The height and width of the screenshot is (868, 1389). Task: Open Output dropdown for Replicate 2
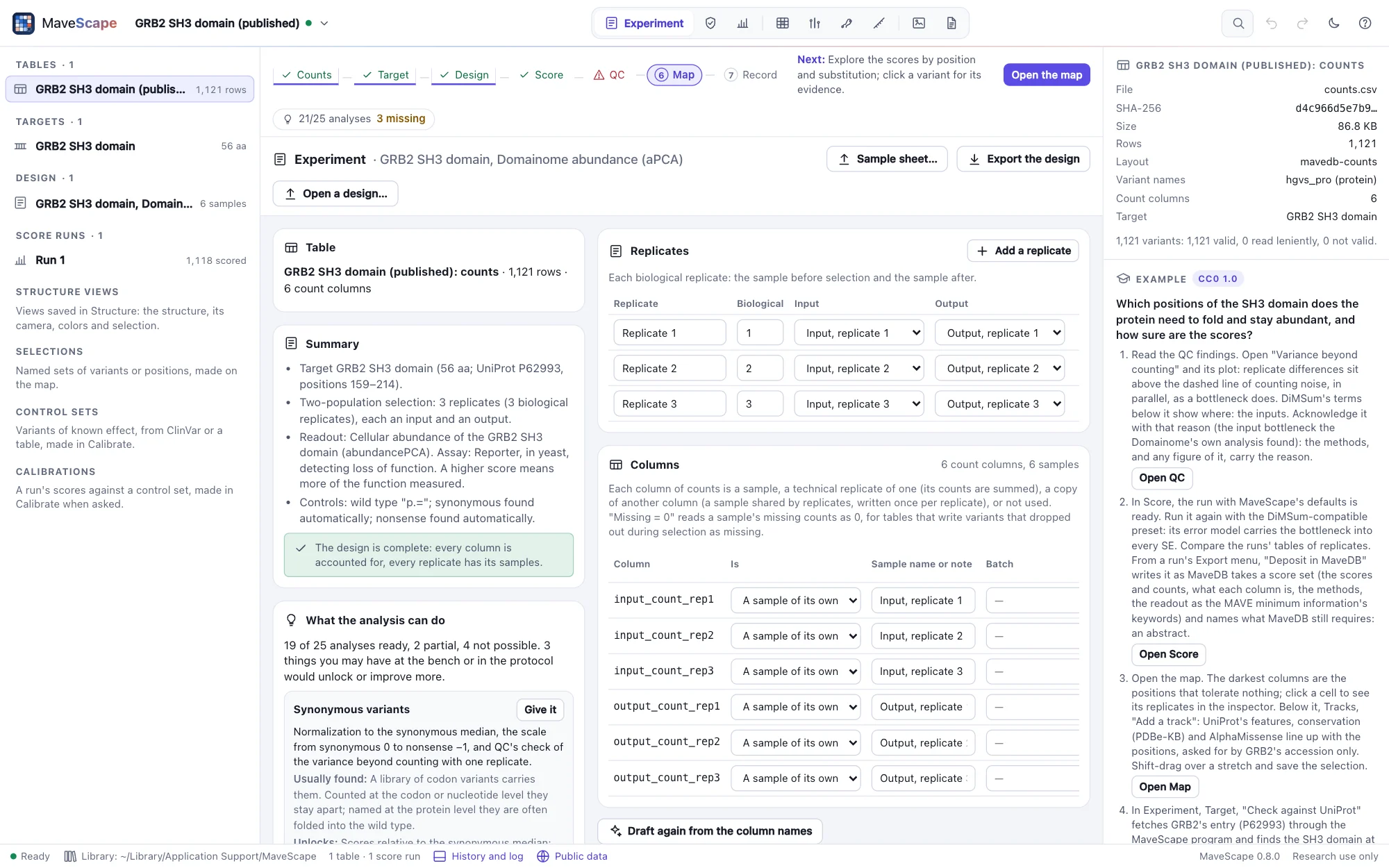[999, 368]
